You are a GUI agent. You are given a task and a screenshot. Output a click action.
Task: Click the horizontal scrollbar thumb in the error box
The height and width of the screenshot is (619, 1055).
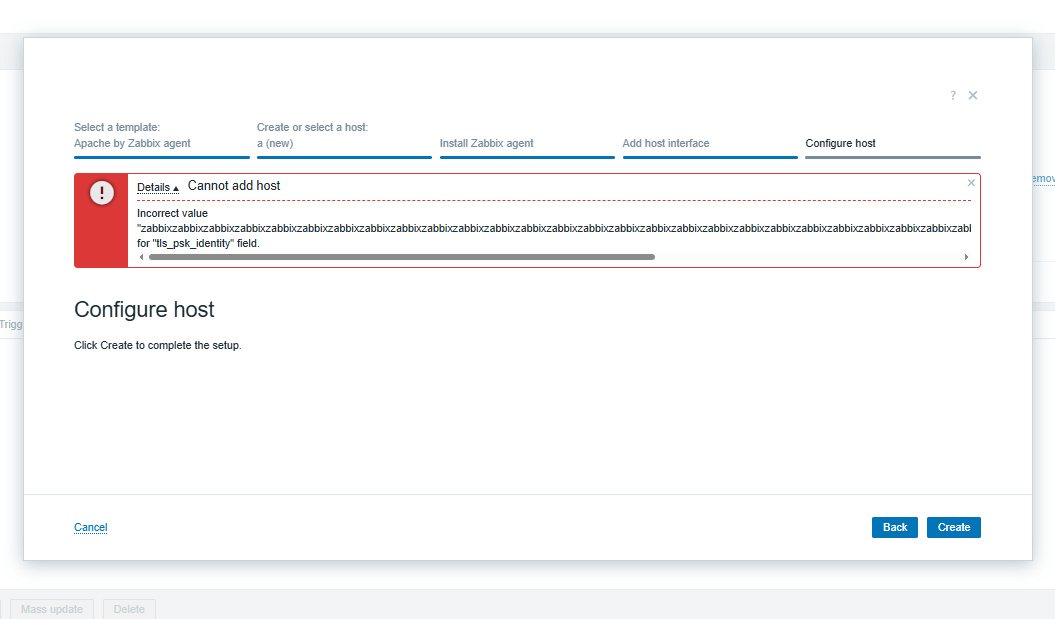[x=402, y=257]
